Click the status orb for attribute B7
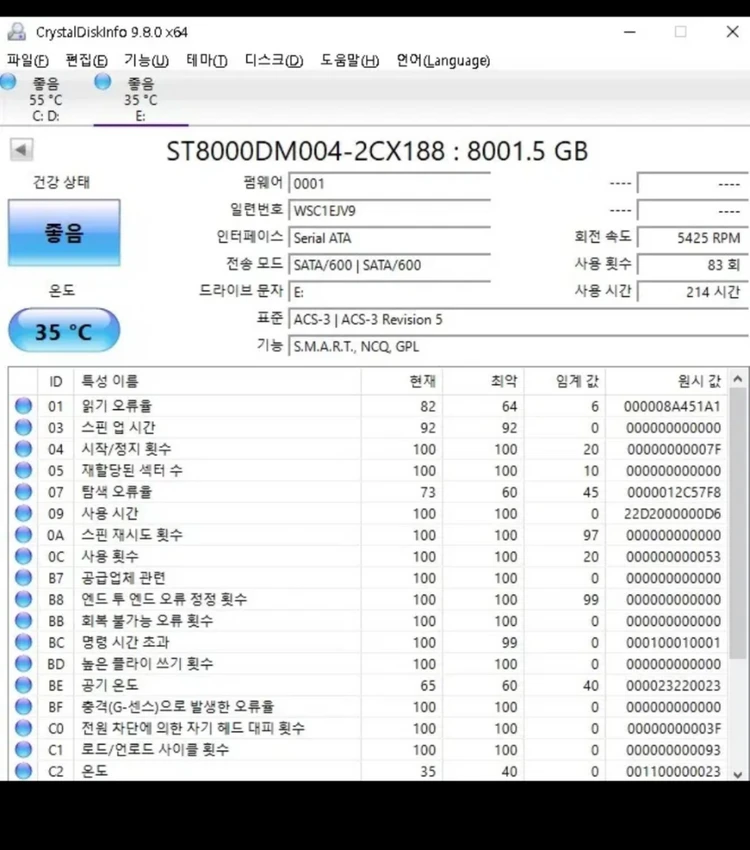 pos(23,577)
